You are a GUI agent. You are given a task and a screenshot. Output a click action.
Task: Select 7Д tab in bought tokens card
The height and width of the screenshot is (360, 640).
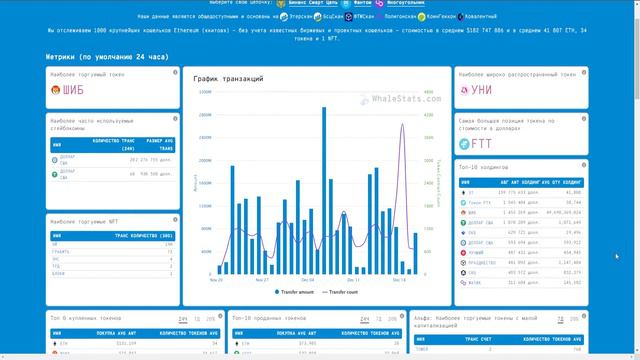(x=197, y=319)
